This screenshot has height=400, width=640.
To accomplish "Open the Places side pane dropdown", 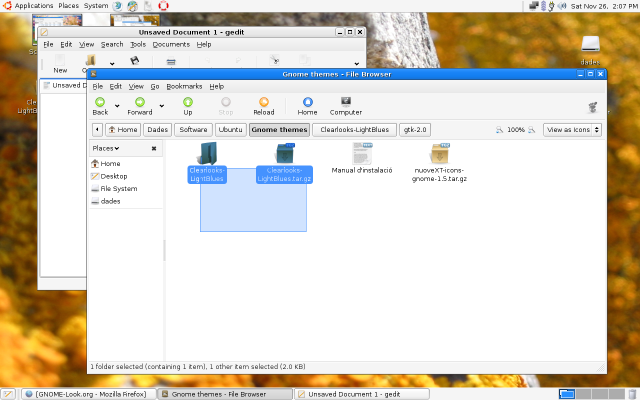I will point(106,148).
